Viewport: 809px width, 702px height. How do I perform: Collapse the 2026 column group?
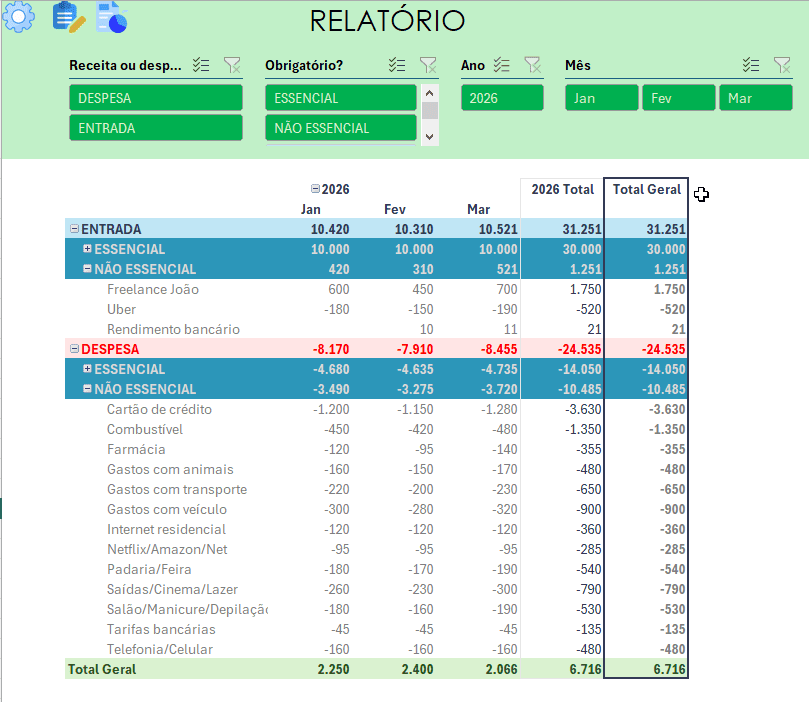tap(315, 188)
